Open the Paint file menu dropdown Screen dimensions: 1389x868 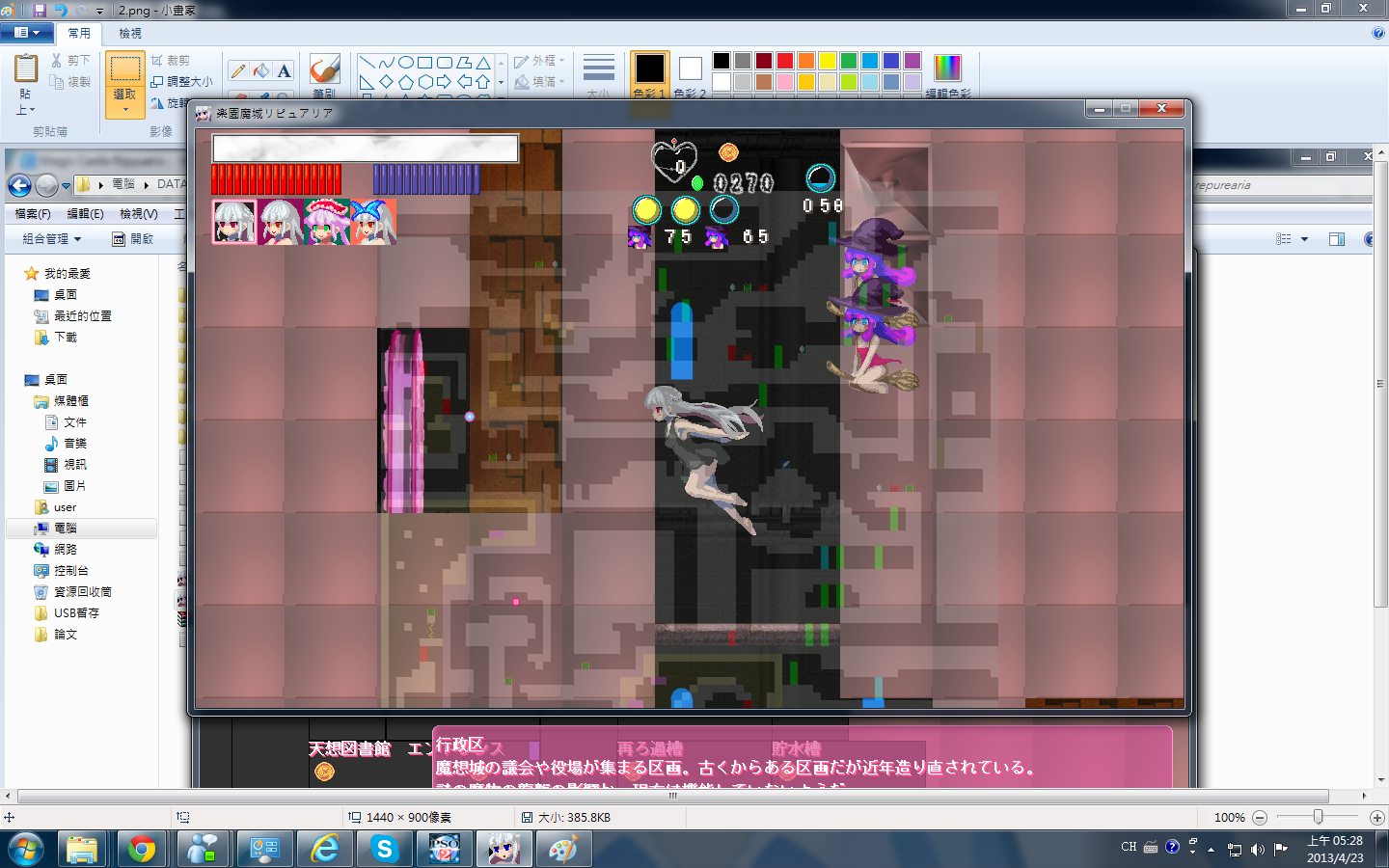tap(26, 33)
